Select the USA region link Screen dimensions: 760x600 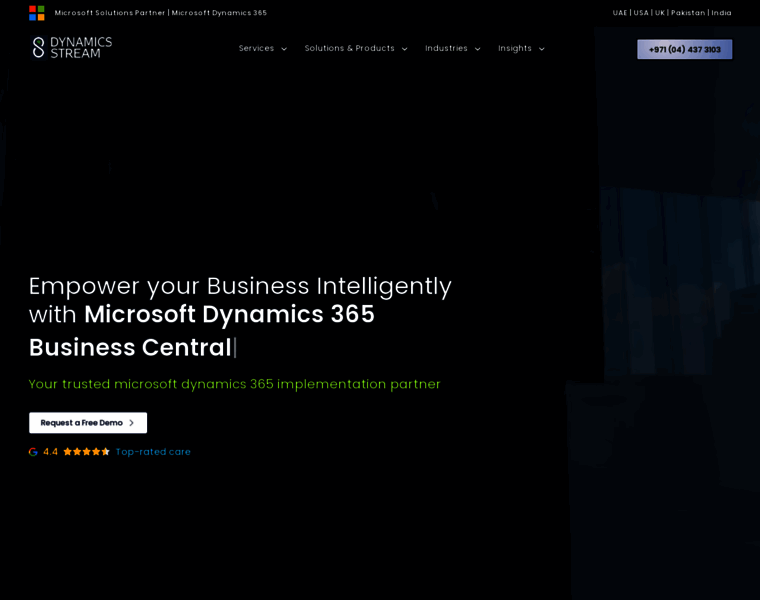(x=641, y=13)
